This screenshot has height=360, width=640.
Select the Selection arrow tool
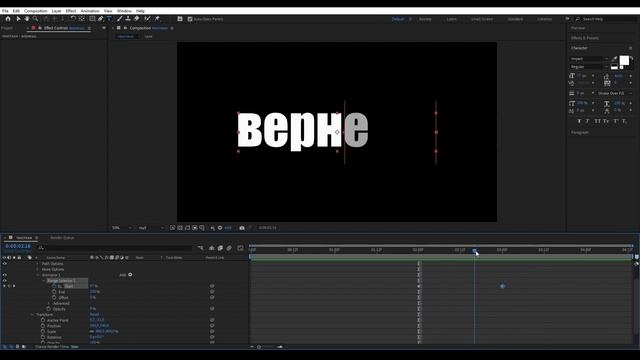pyautogui.click(x=18, y=19)
